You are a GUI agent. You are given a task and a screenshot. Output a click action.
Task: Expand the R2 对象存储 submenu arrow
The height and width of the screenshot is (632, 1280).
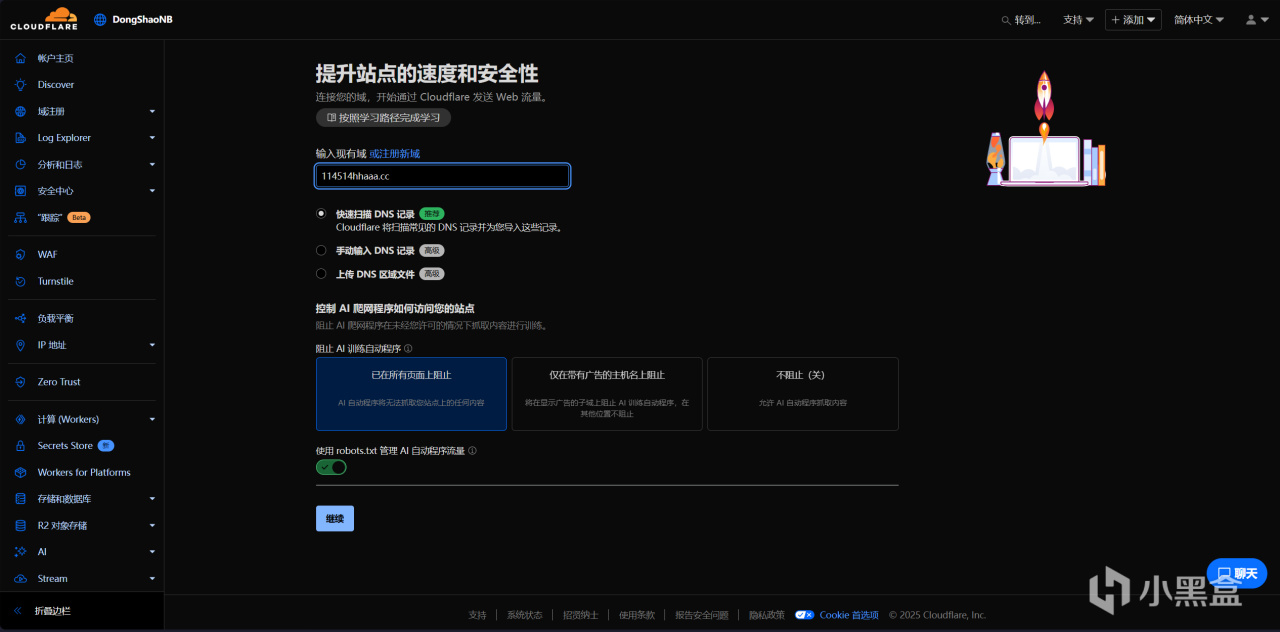[x=152, y=525]
